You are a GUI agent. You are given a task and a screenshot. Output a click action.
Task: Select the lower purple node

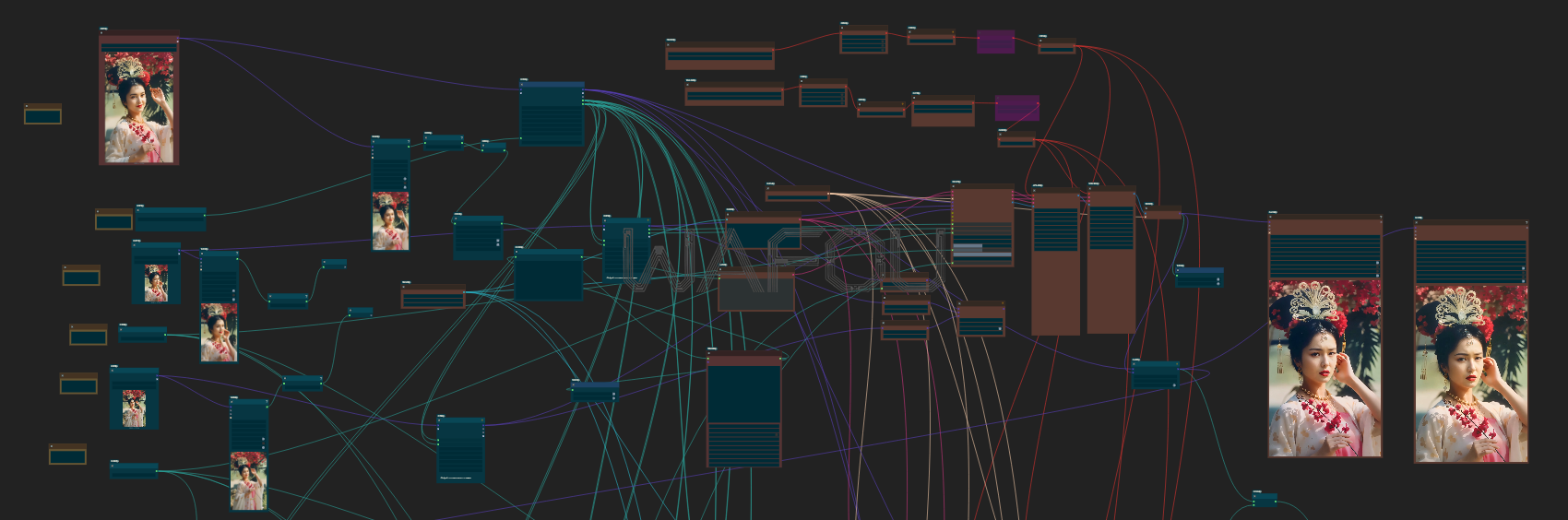click(1016, 108)
